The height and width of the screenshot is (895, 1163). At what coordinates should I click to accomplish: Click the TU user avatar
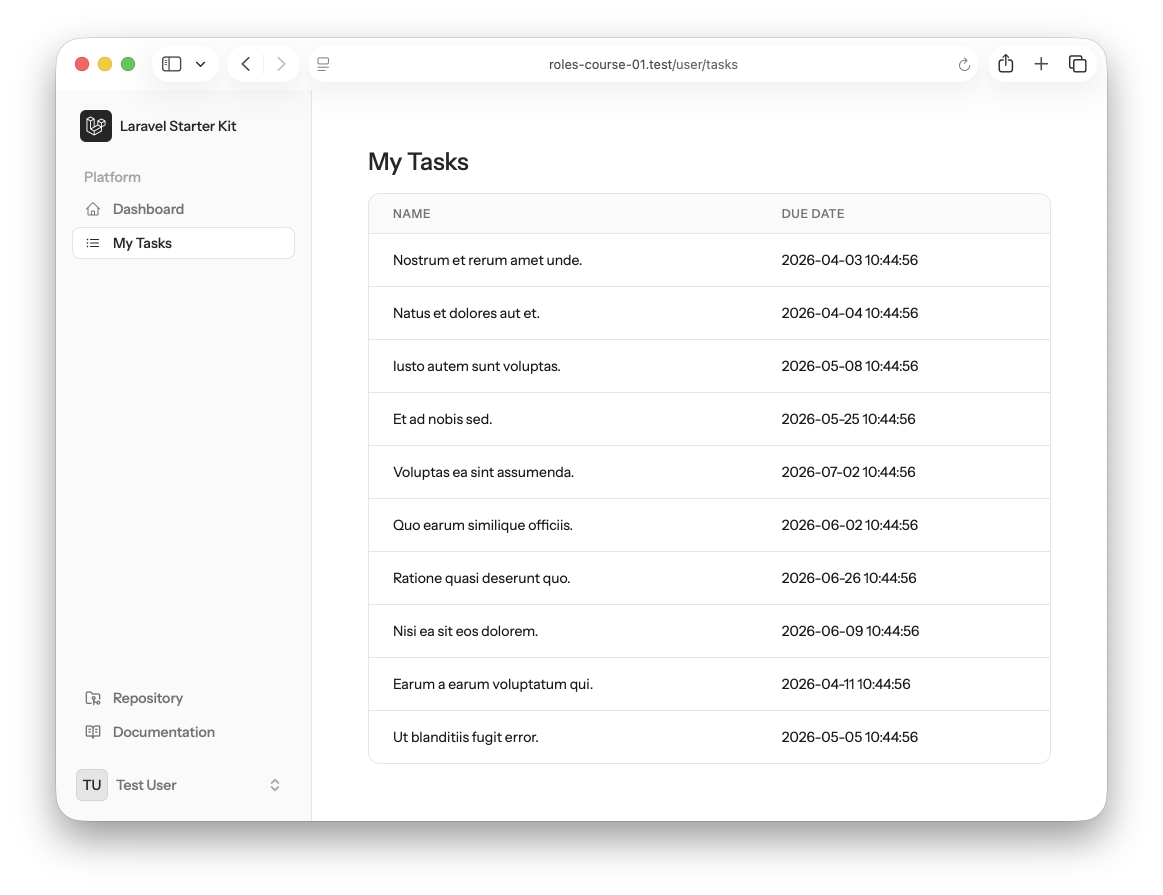tap(92, 785)
